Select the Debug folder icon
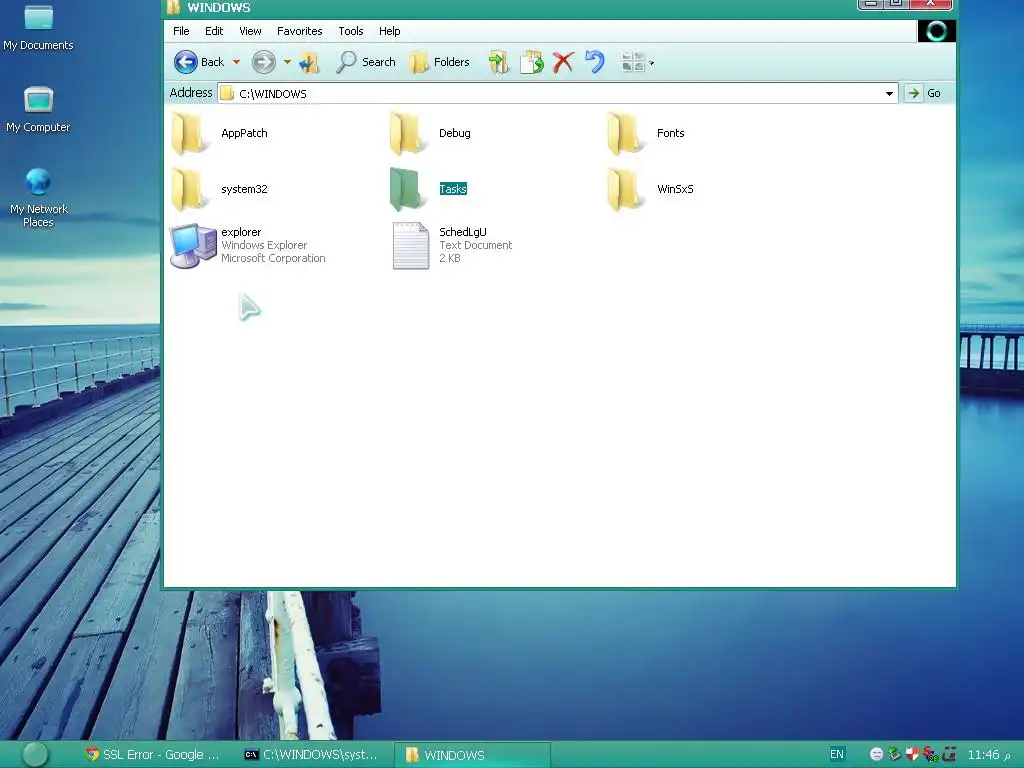This screenshot has height=768, width=1024. click(x=408, y=133)
